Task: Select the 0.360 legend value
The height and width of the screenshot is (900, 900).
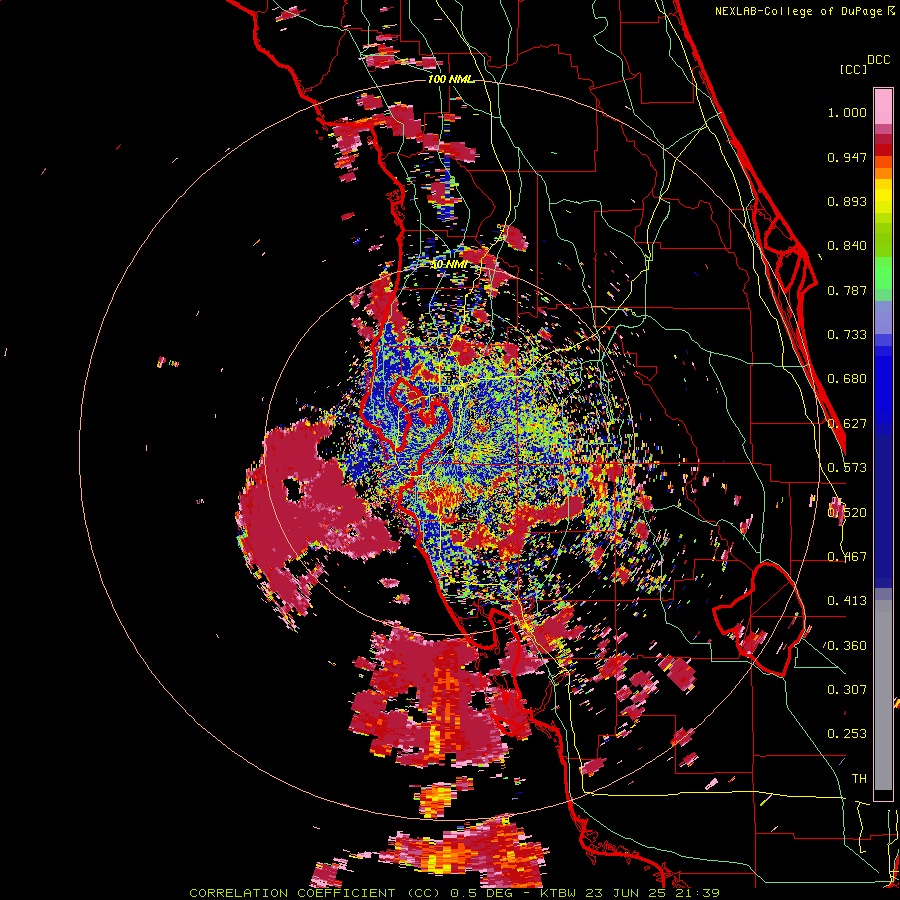Action: [x=847, y=646]
